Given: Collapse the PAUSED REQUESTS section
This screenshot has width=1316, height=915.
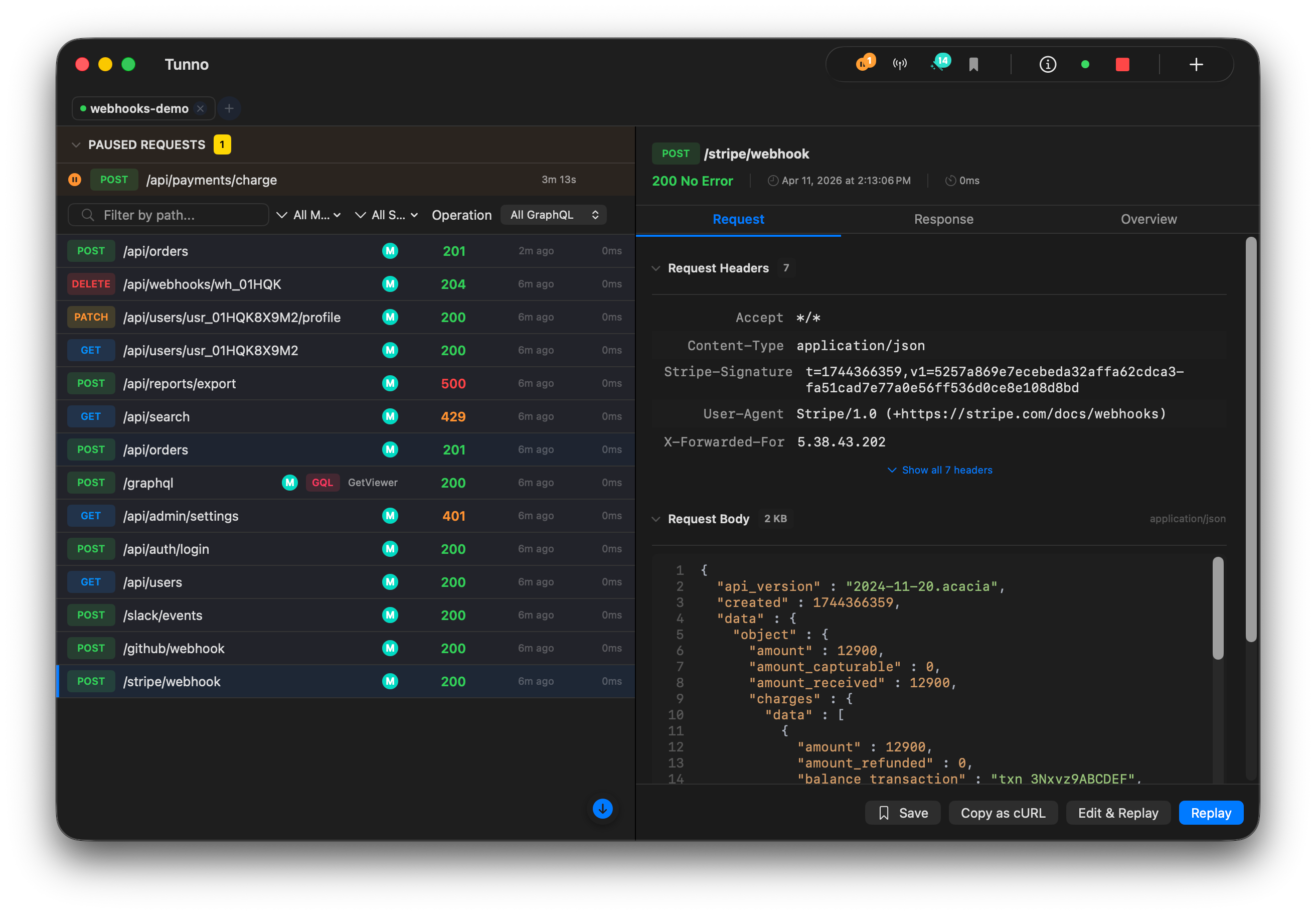Looking at the screenshot, I should coord(76,144).
